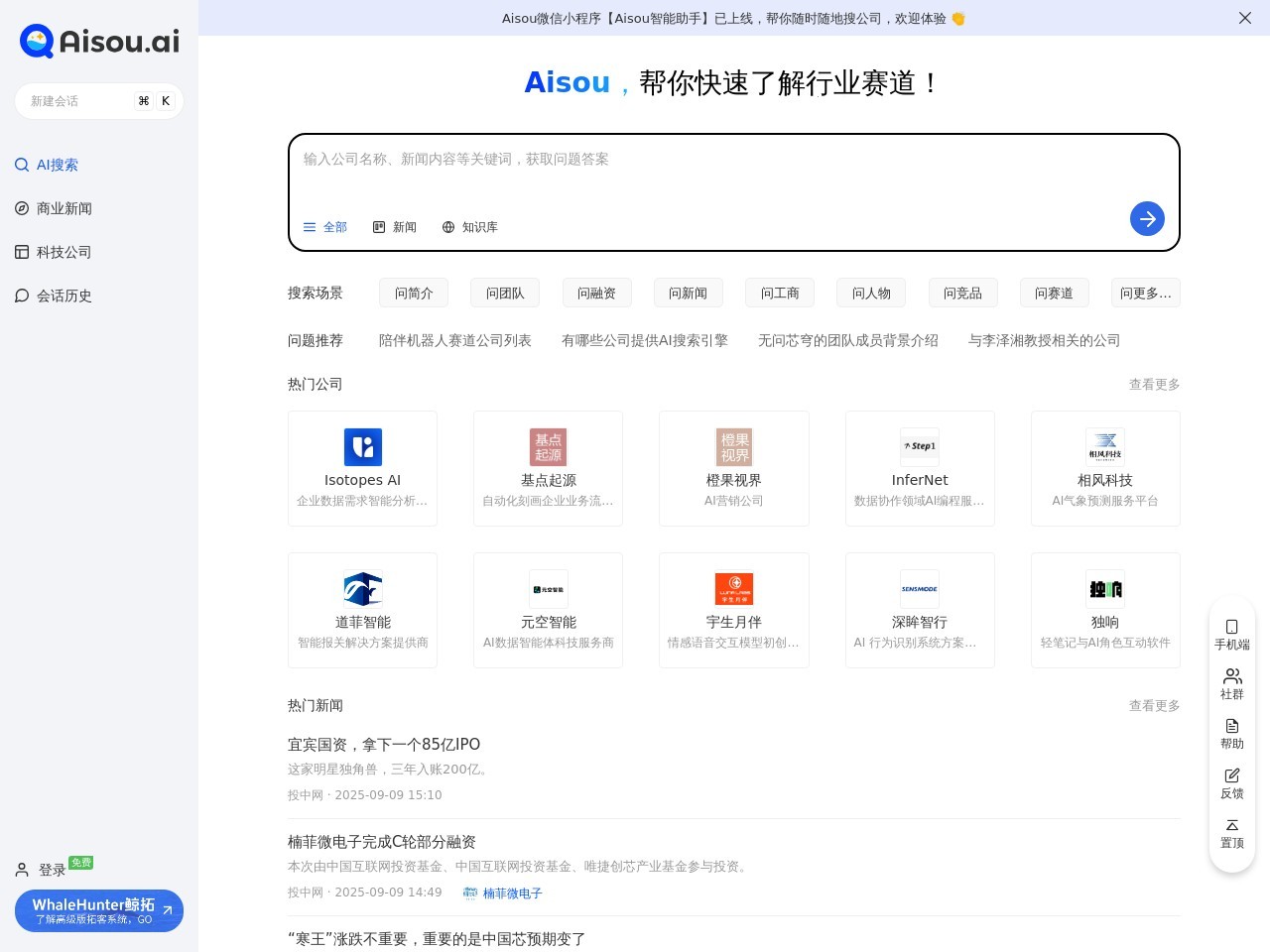Click the 问新闻 scenario chip

click(689, 293)
